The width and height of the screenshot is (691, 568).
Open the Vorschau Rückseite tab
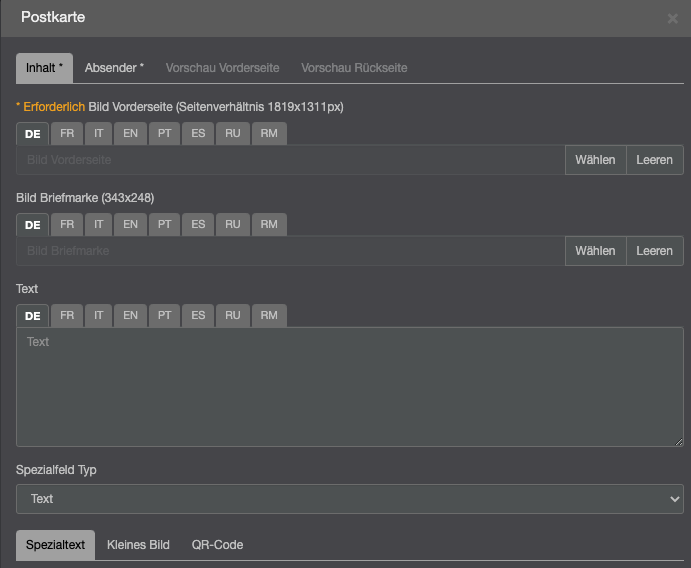354,68
